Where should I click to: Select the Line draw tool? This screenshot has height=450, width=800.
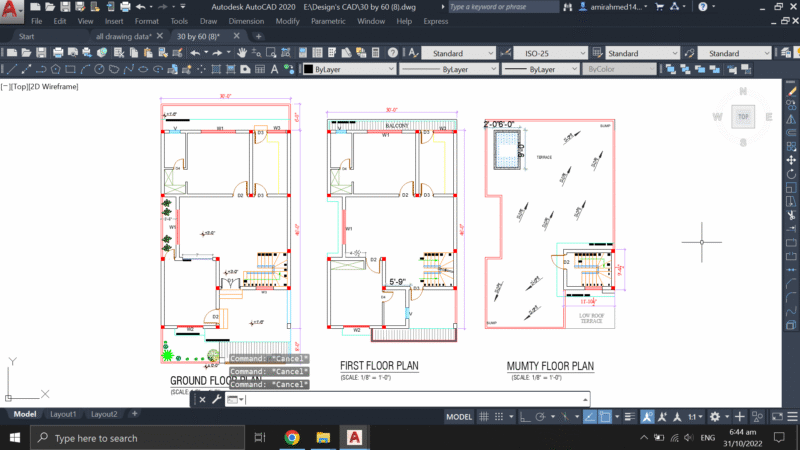click(x=11, y=69)
